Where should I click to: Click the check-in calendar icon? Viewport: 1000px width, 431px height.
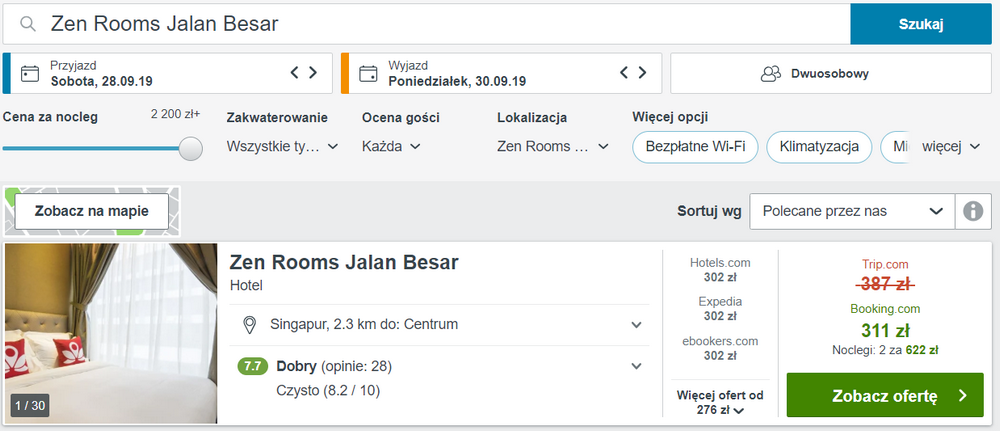pos(30,73)
